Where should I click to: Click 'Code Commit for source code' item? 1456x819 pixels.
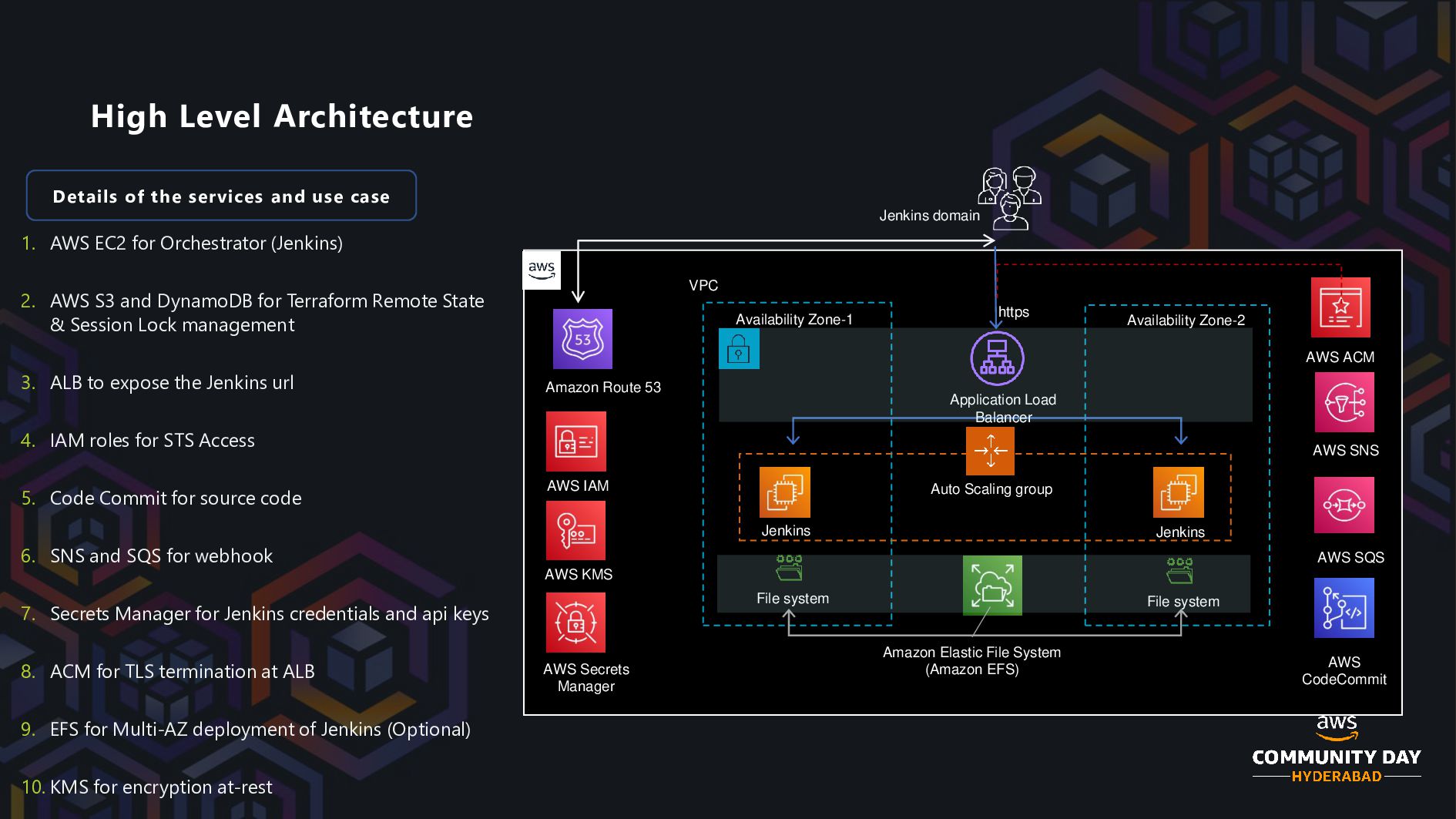(176, 498)
